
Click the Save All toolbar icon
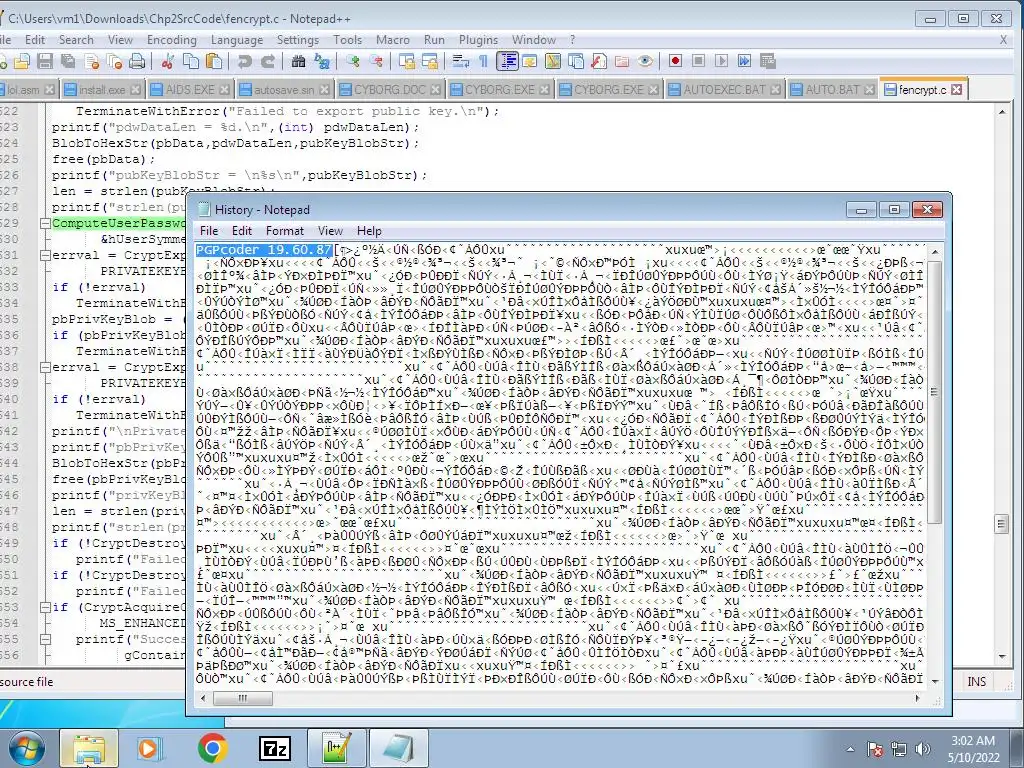[67, 61]
